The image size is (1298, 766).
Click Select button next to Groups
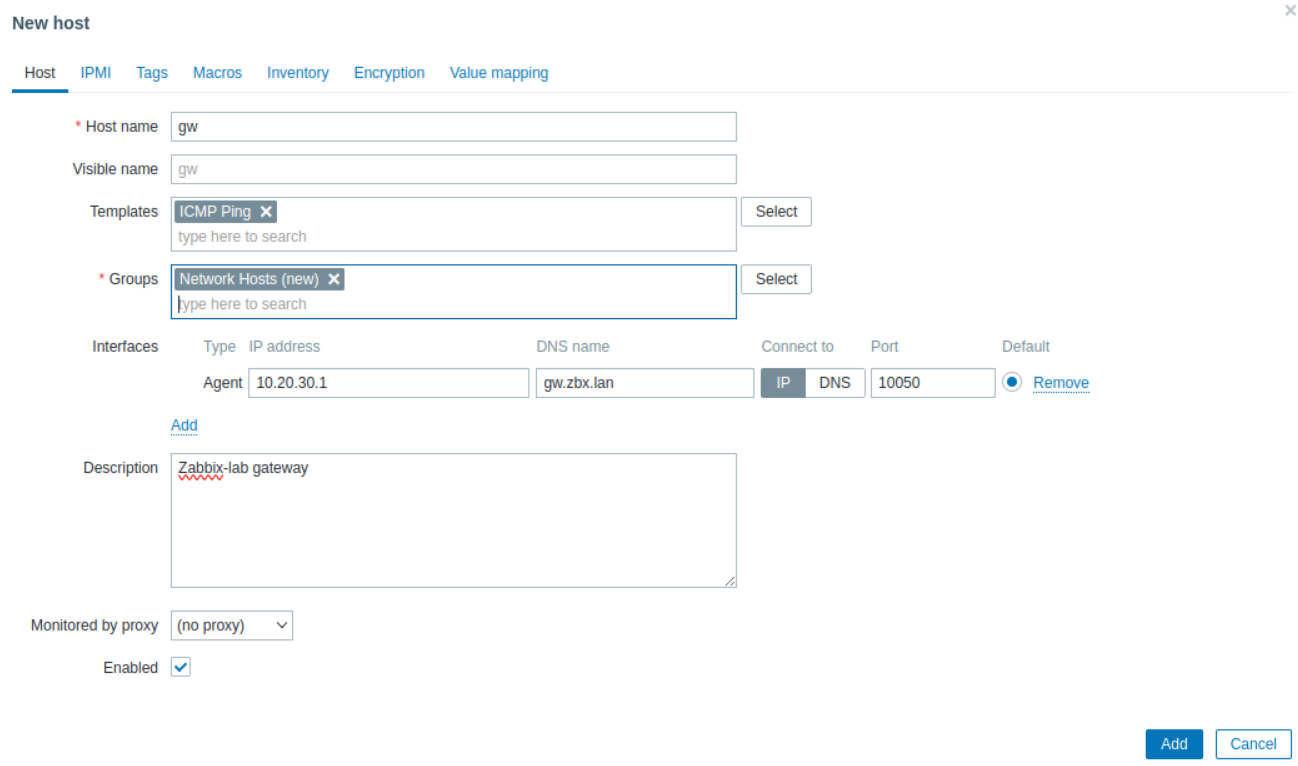776,279
